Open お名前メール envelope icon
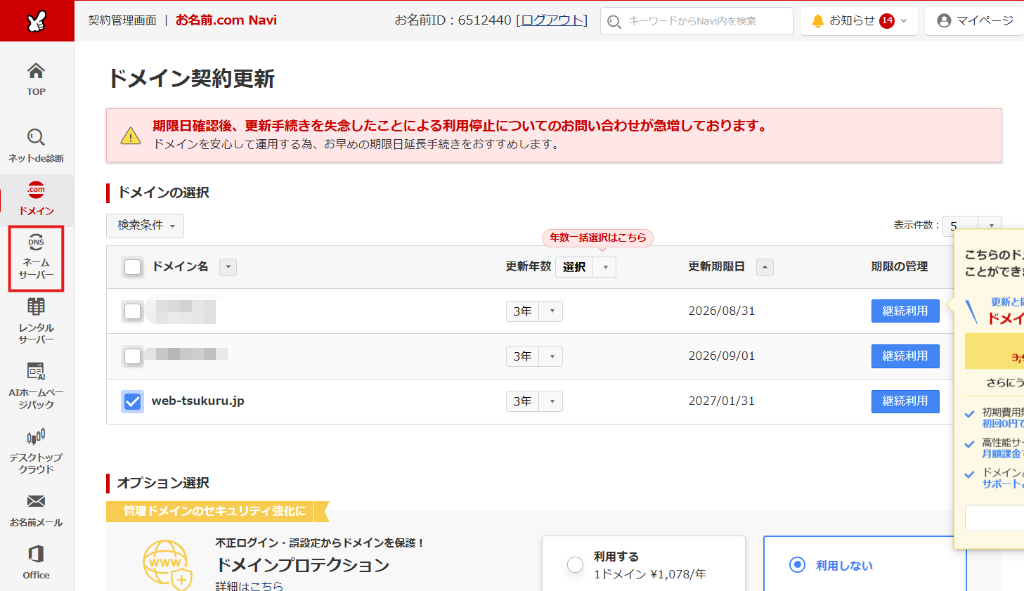The width and height of the screenshot is (1024, 591). (36, 508)
